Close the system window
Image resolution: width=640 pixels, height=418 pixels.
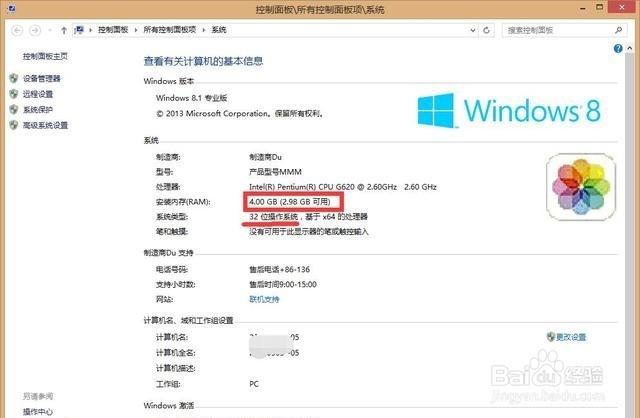click(x=622, y=7)
